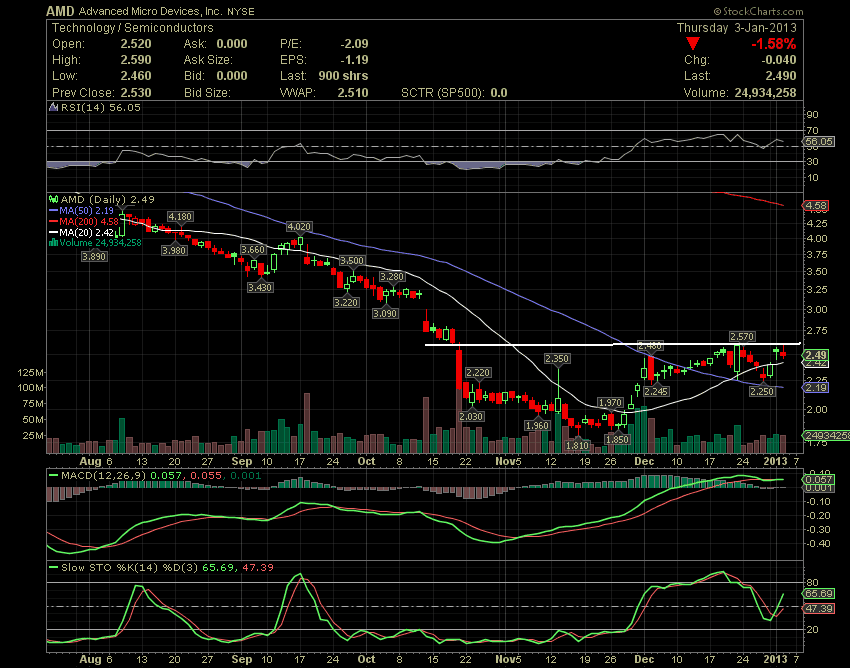This screenshot has height=668, width=850.
Task: Click the MA(50) legend entry
Action: click(81, 210)
